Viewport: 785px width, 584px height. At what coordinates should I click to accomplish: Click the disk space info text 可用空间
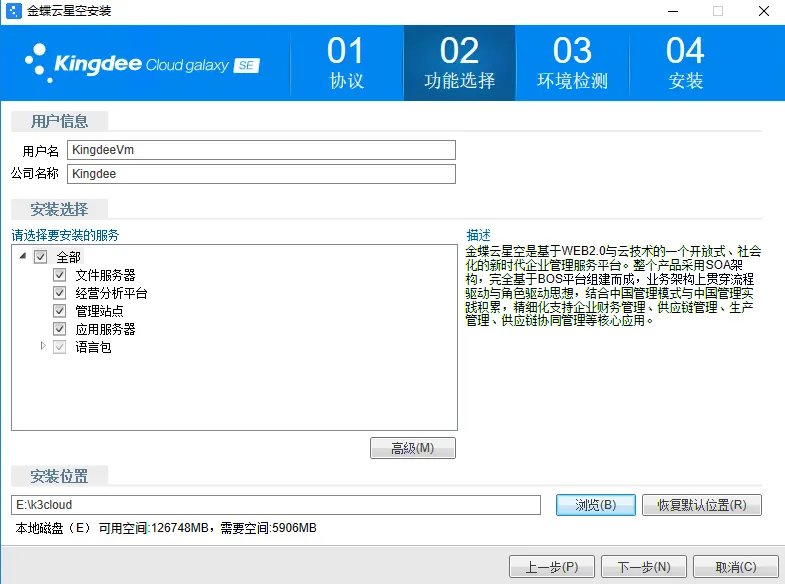click(x=166, y=528)
